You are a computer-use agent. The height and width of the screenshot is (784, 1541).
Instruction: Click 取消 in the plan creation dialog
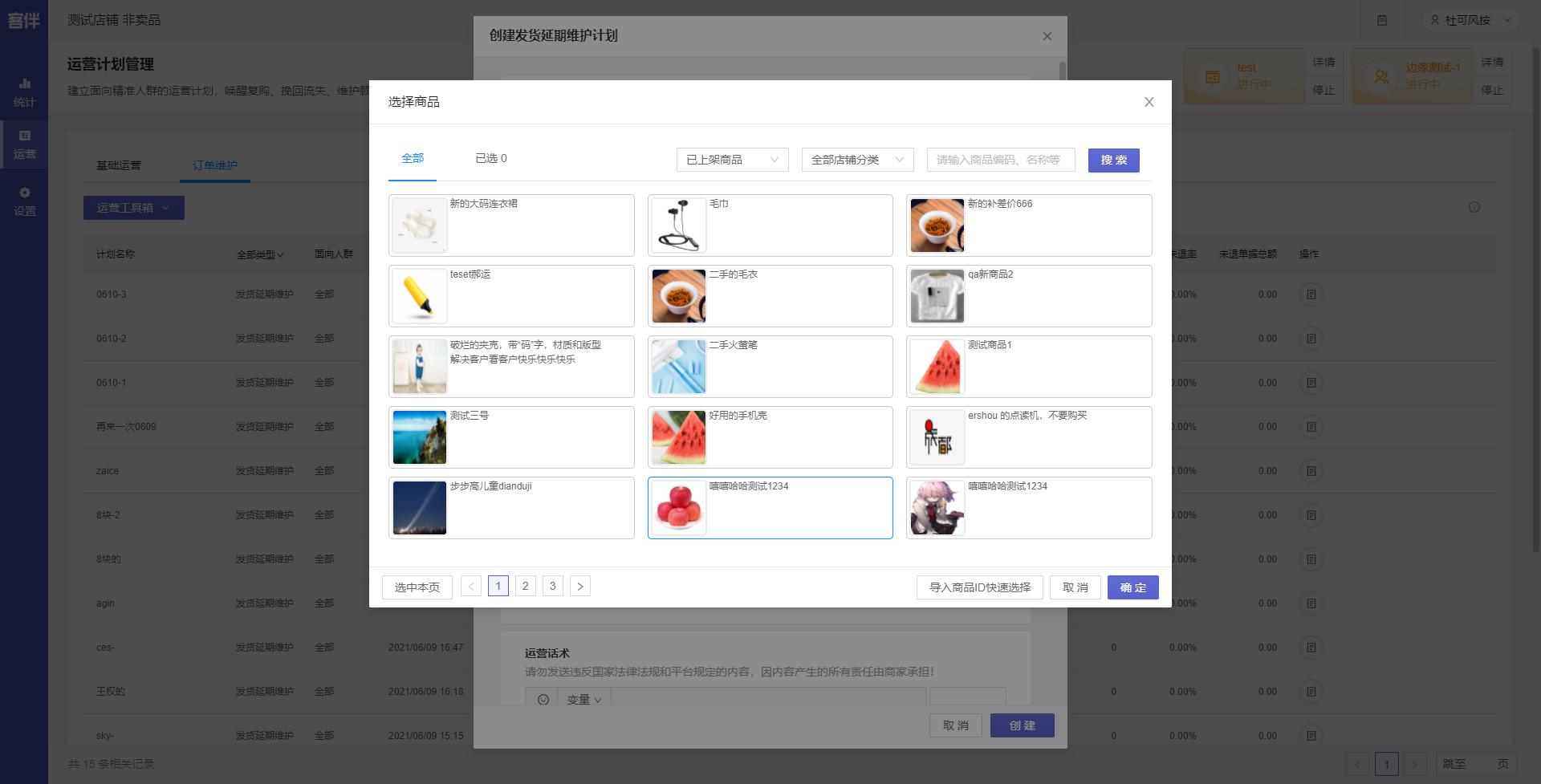click(956, 725)
